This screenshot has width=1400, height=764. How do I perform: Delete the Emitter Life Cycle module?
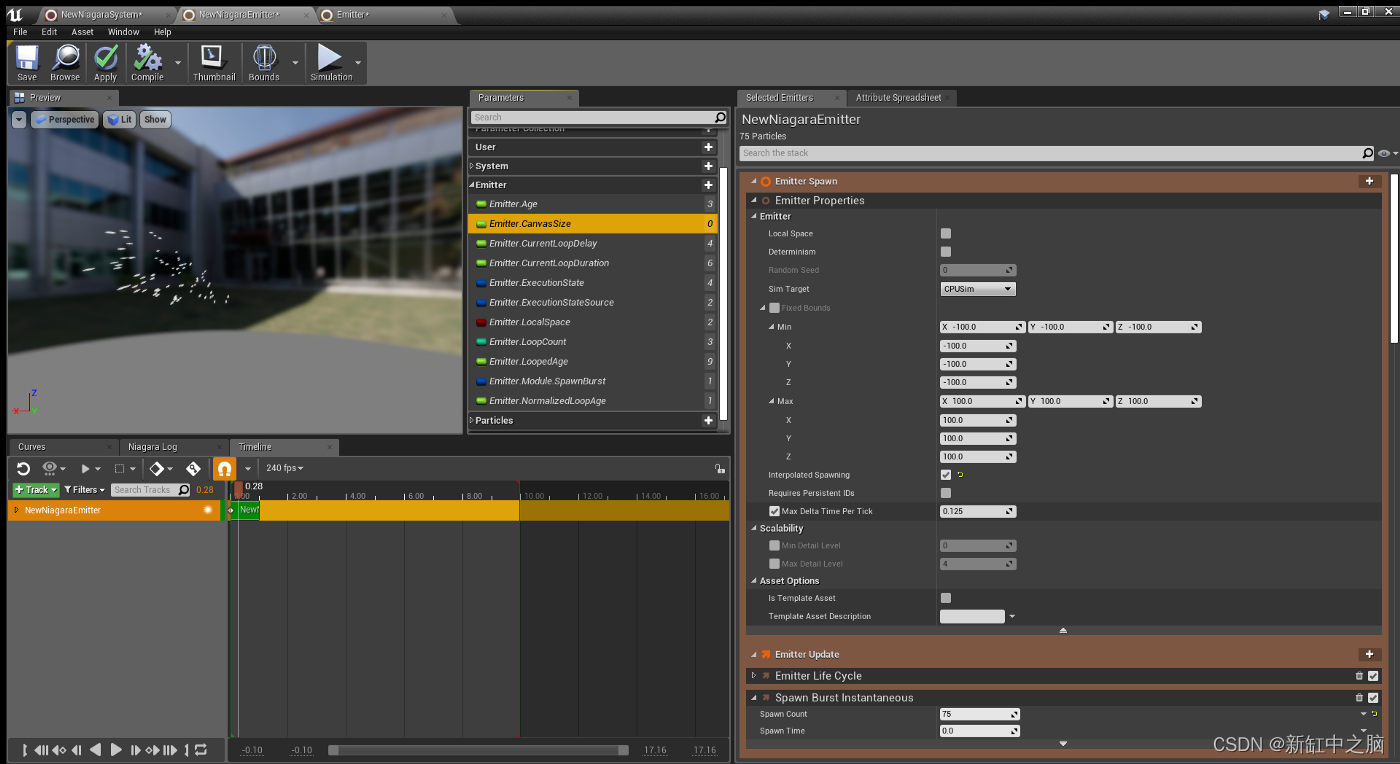1359,676
